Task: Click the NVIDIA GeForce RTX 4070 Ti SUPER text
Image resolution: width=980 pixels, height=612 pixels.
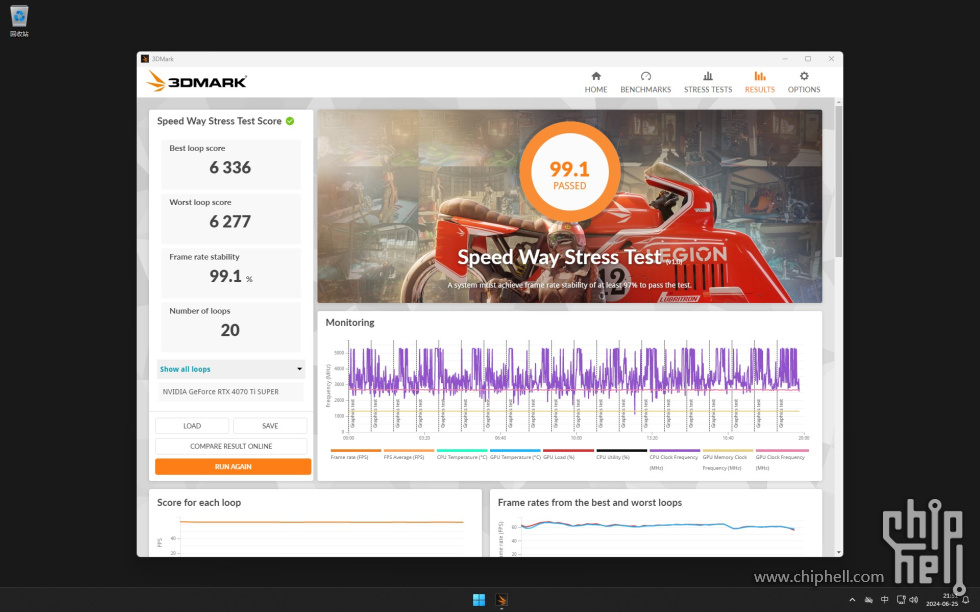Action: click(x=221, y=392)
